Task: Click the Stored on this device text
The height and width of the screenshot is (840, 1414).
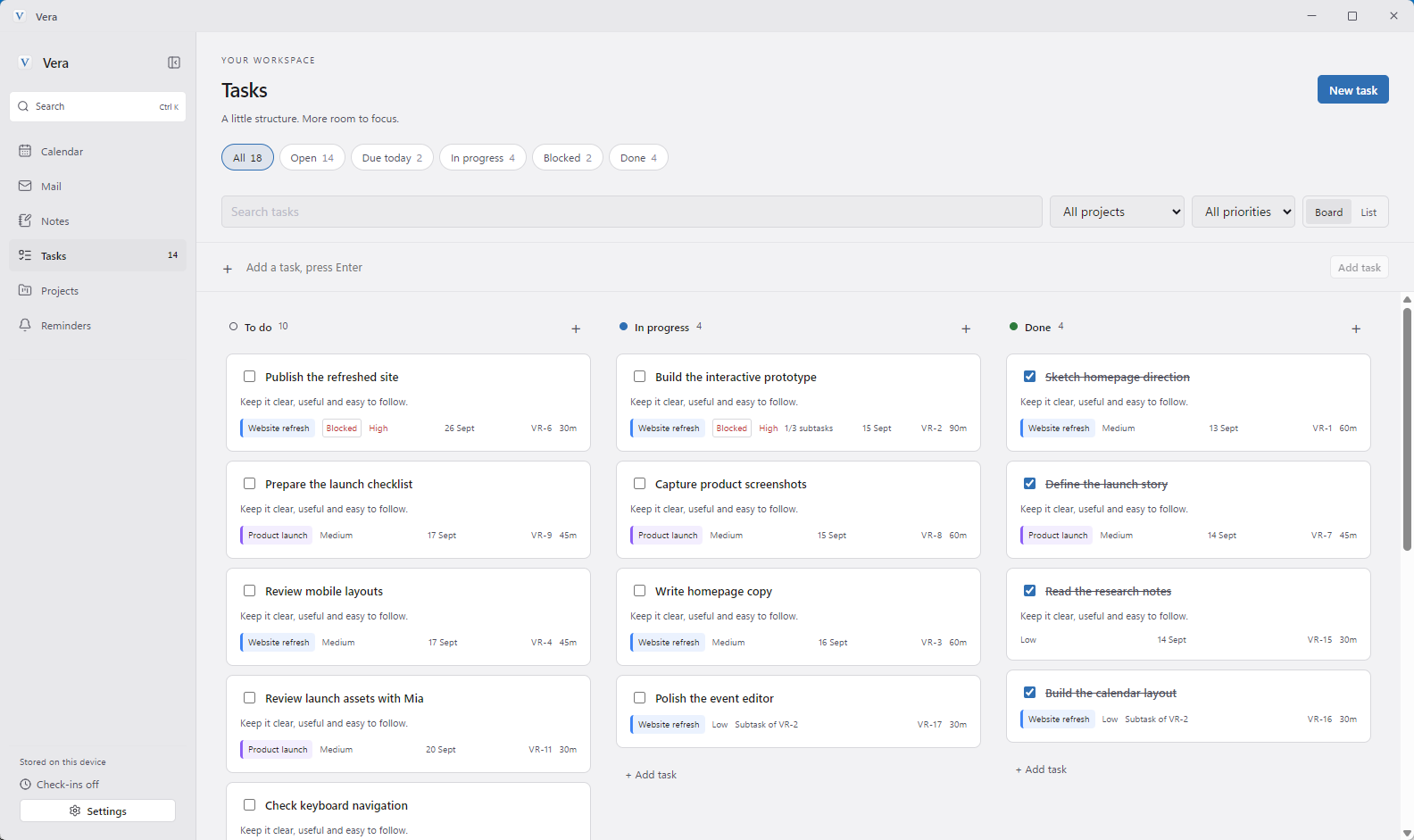Action: click(x=62, y=762)
